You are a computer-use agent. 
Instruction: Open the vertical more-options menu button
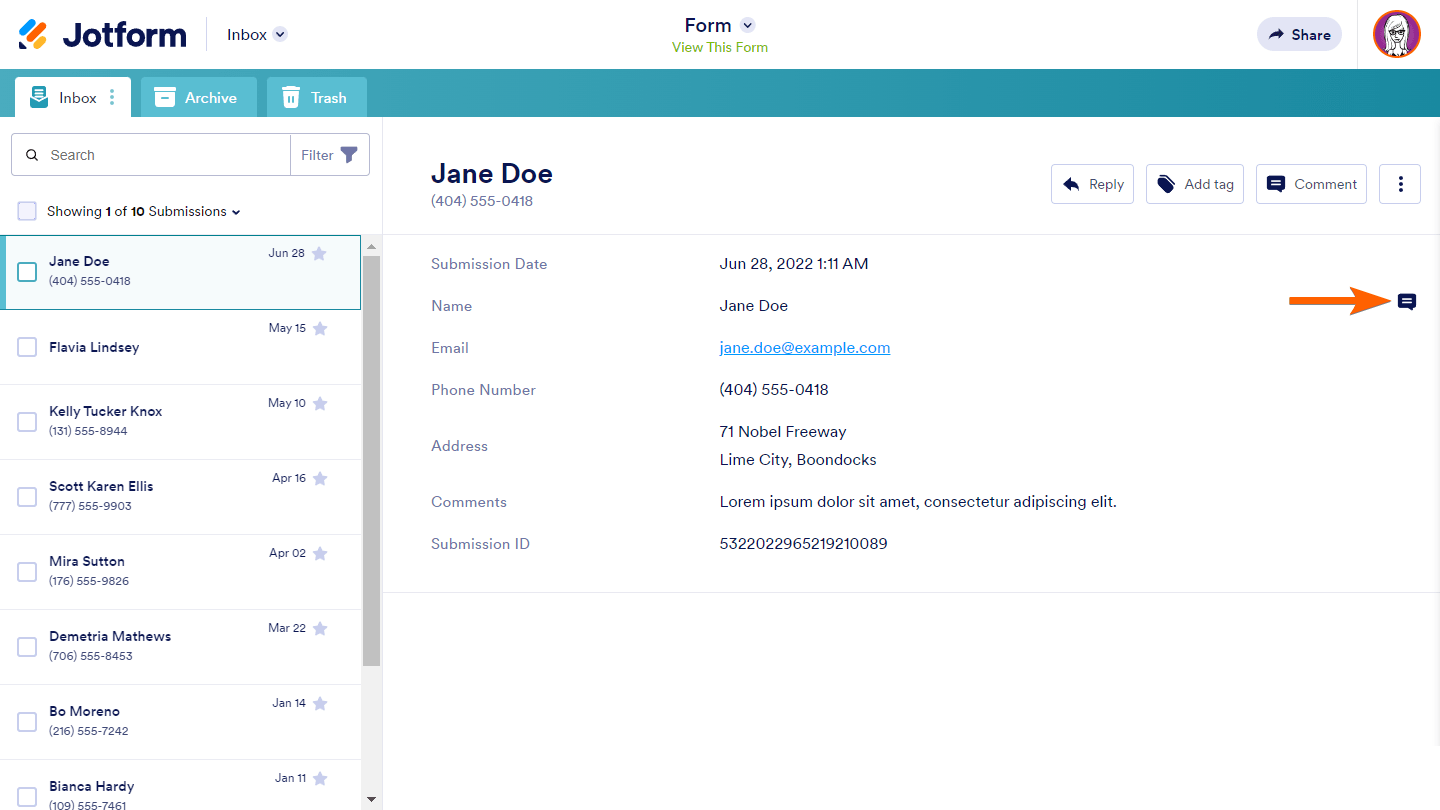click(1400, 184)
